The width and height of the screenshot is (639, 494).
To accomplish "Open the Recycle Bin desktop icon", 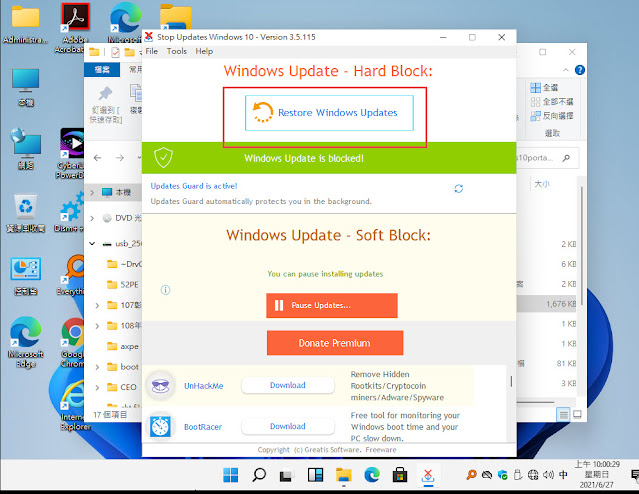I will (x=26, y=213).
